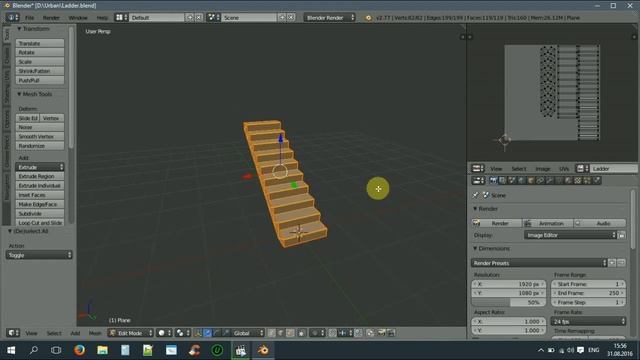Open the Object properties tab
640x360 pixels.
click(531, 180)
